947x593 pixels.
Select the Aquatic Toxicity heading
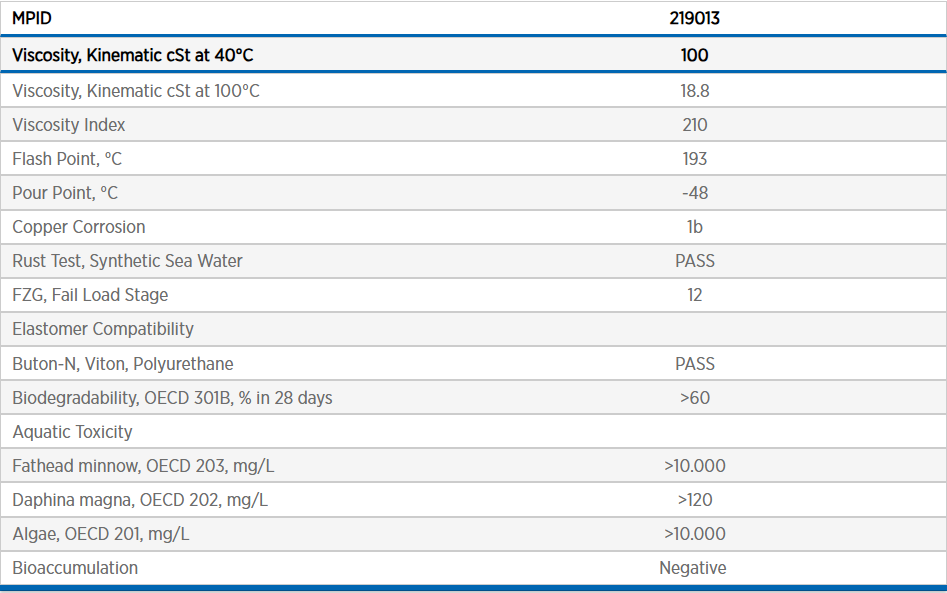pos(72,432)
